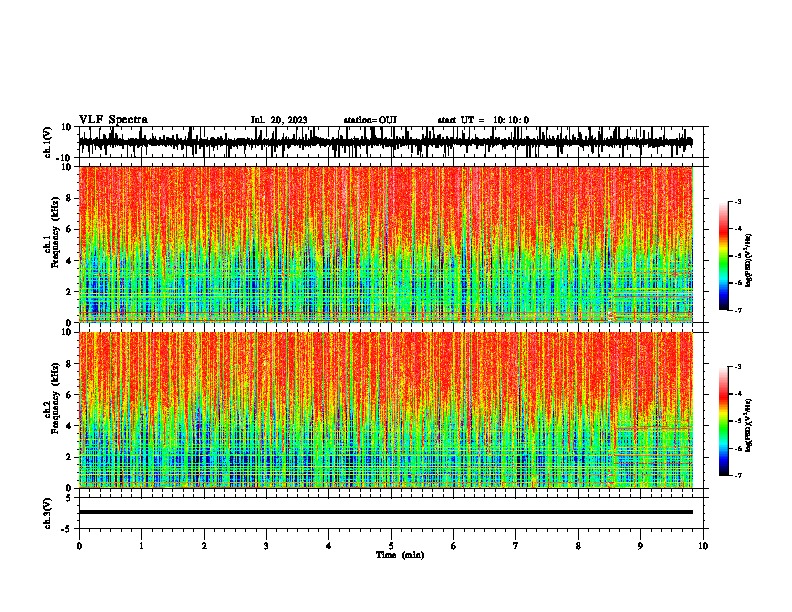Click inside the ch.1 spectrogram panel
This screenshot has height=612, width=792.
click(x=385, y=244)
